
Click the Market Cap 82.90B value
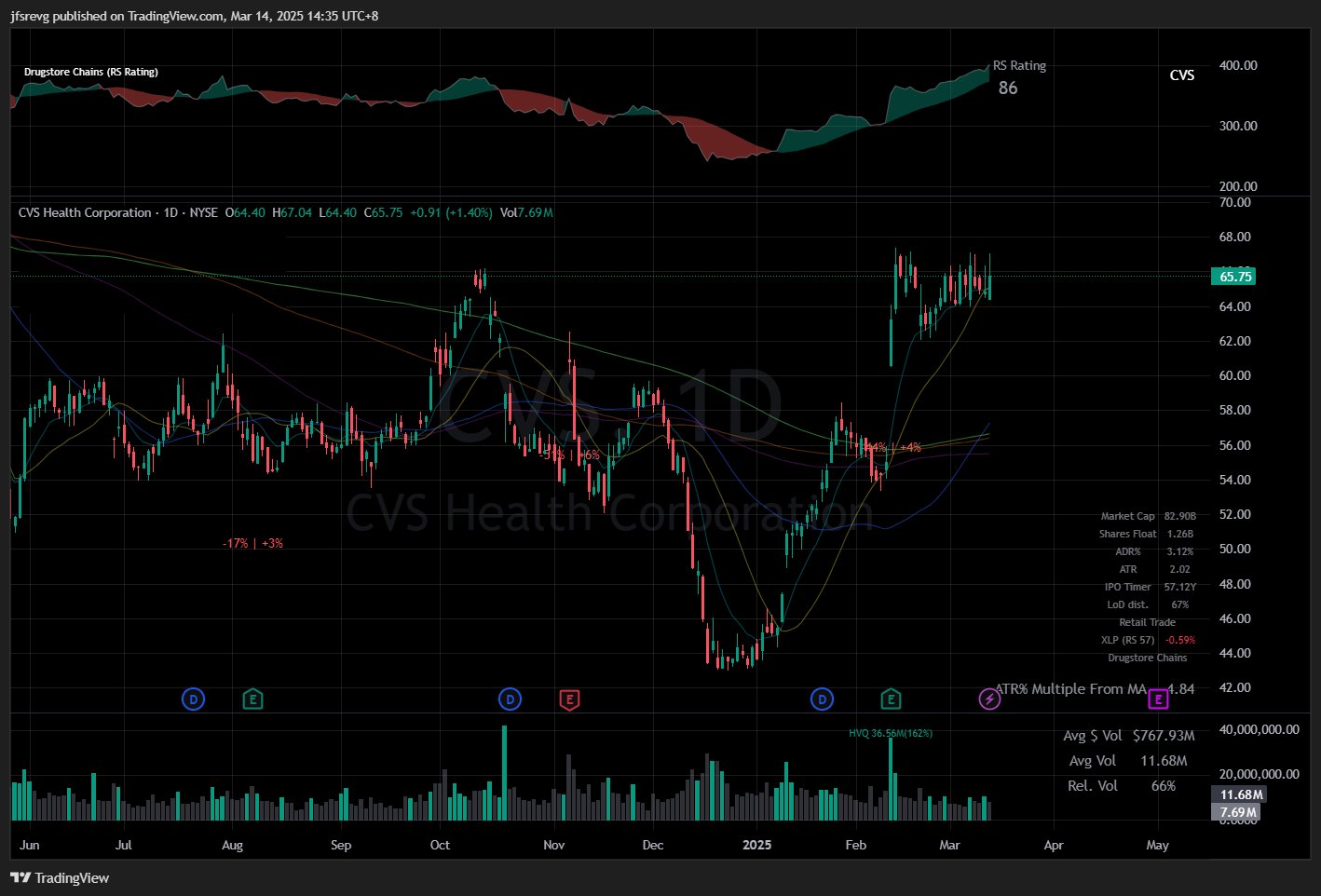(1179, 516)
